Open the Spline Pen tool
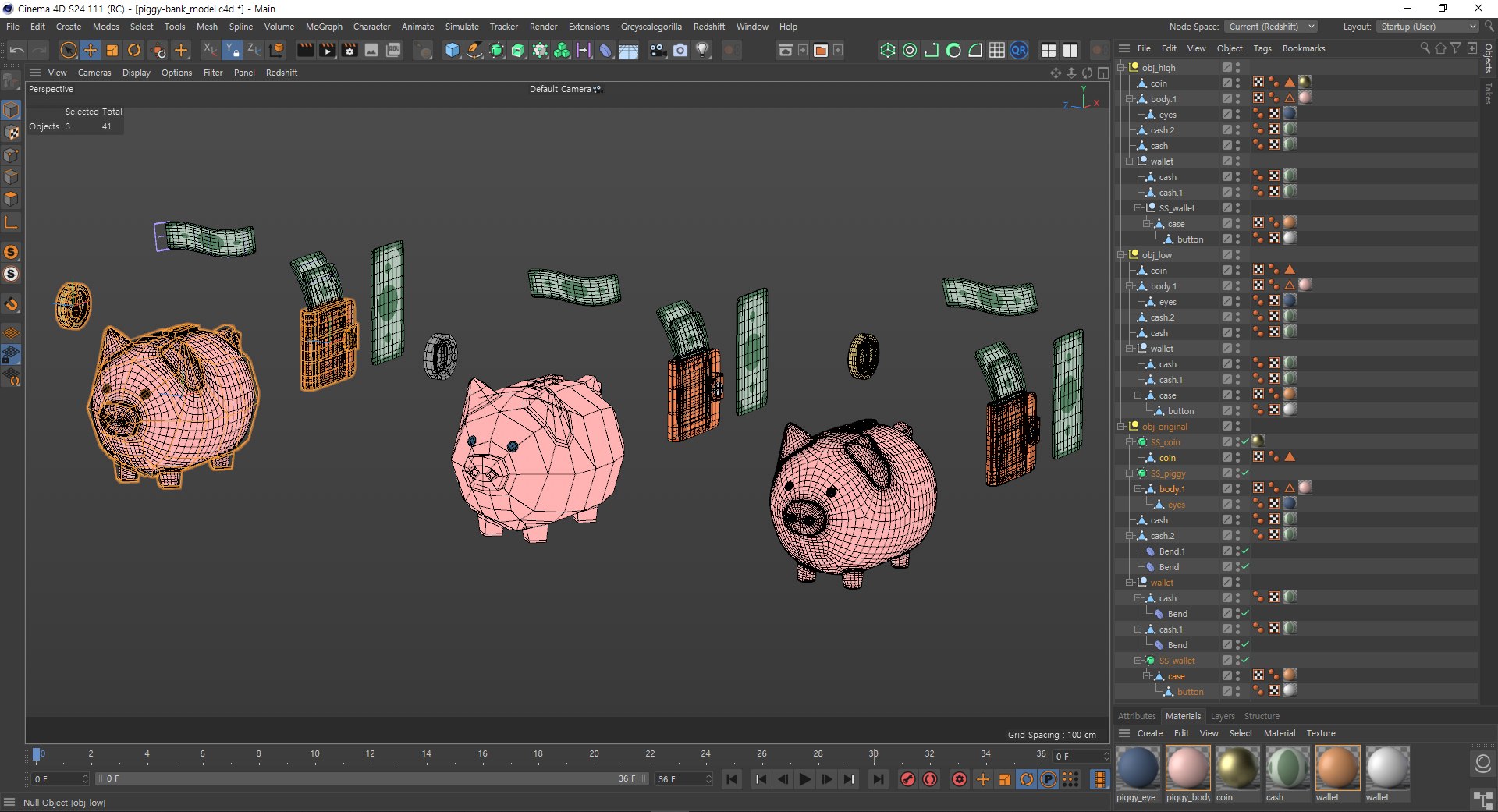The image size is (1498, 812). [x=474, y=51]
